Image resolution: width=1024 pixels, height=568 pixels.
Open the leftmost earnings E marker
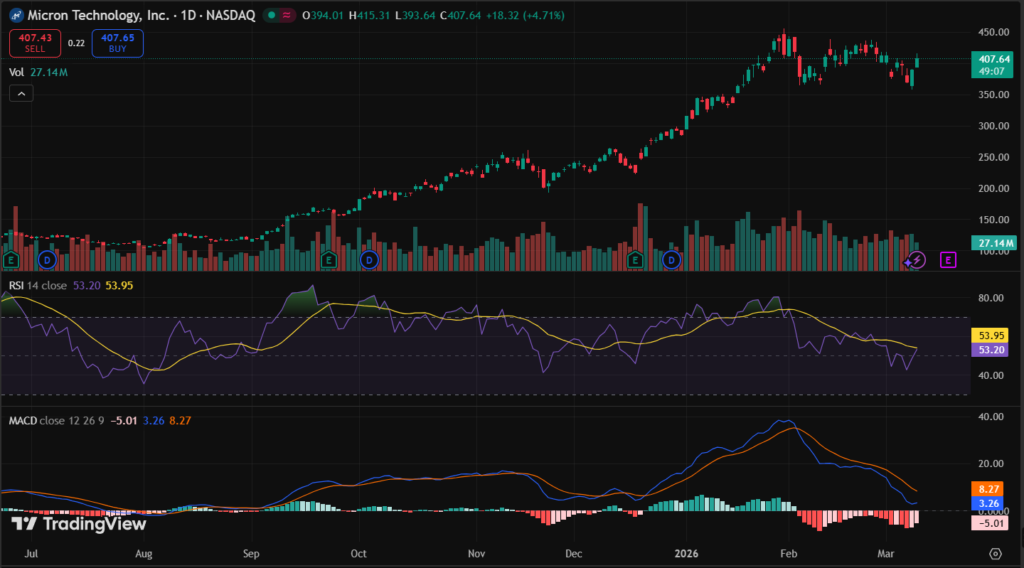pyautogui.click(x=12, y=260)
